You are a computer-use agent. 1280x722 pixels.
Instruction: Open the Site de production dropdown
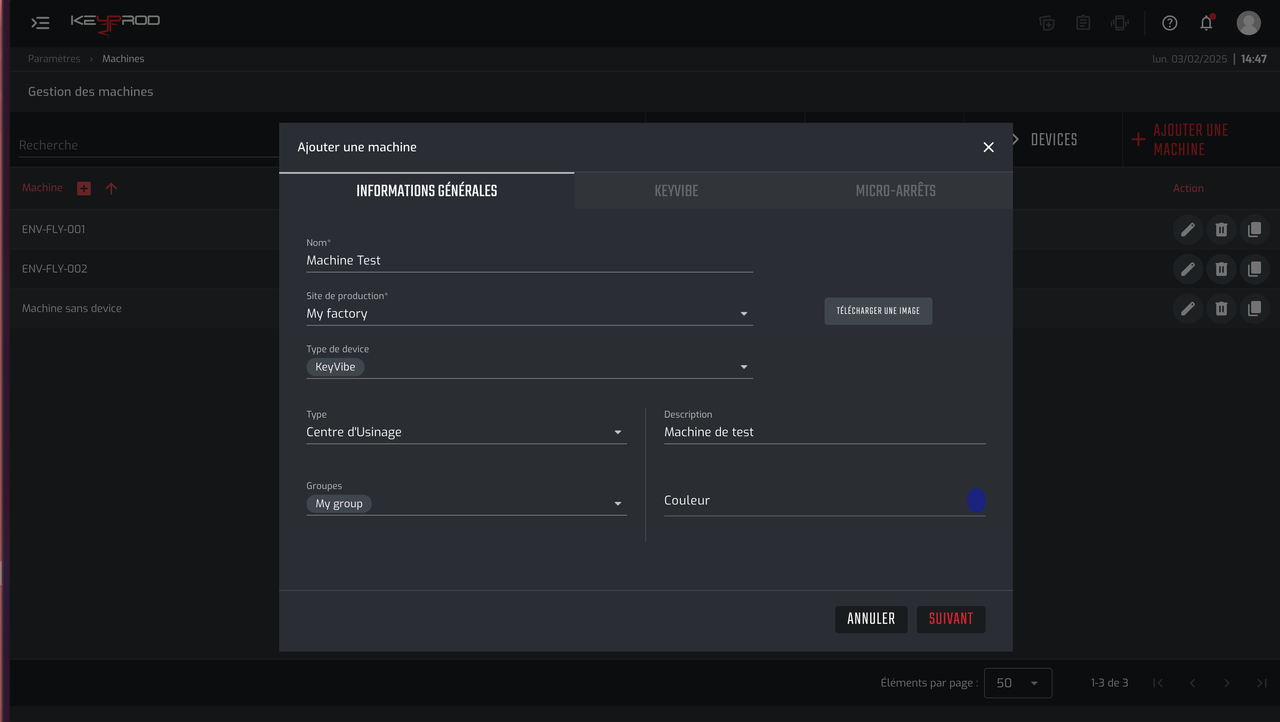coord(529,314)
